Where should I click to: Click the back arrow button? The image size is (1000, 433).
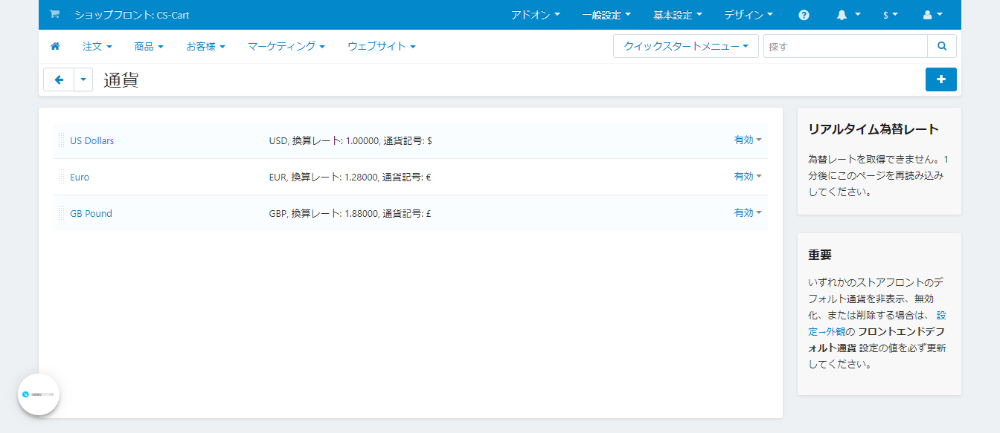coord(59,80)
